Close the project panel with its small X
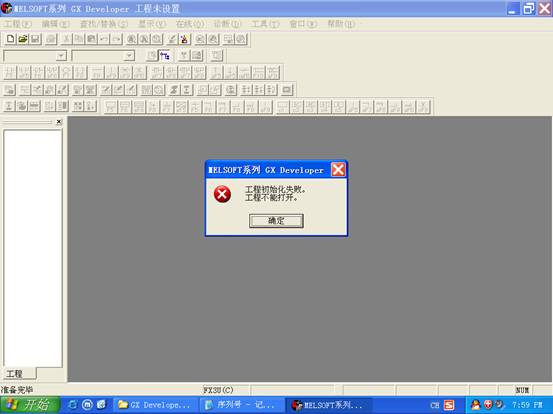This screenshot has width=553, height=414. pyautogui.click(x=59, y=122)
